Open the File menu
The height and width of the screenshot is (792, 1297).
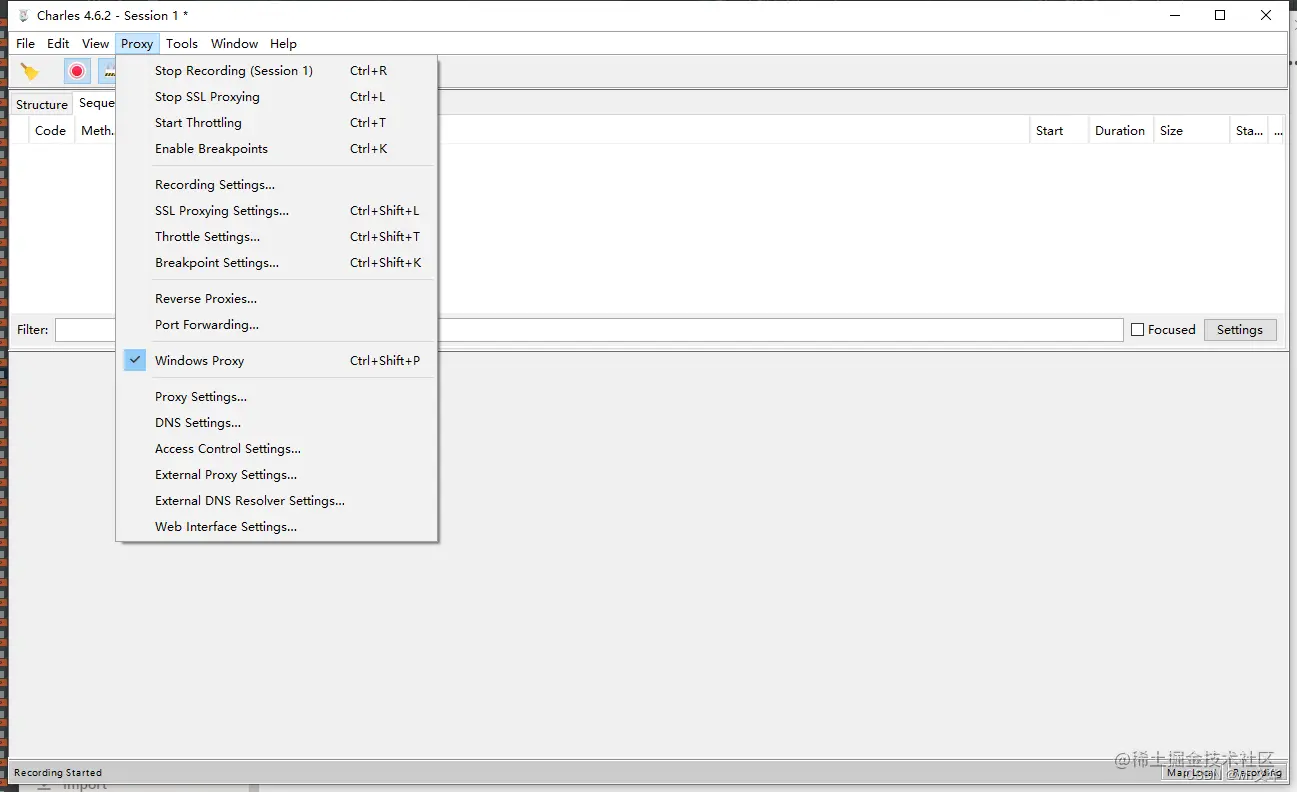26,44
